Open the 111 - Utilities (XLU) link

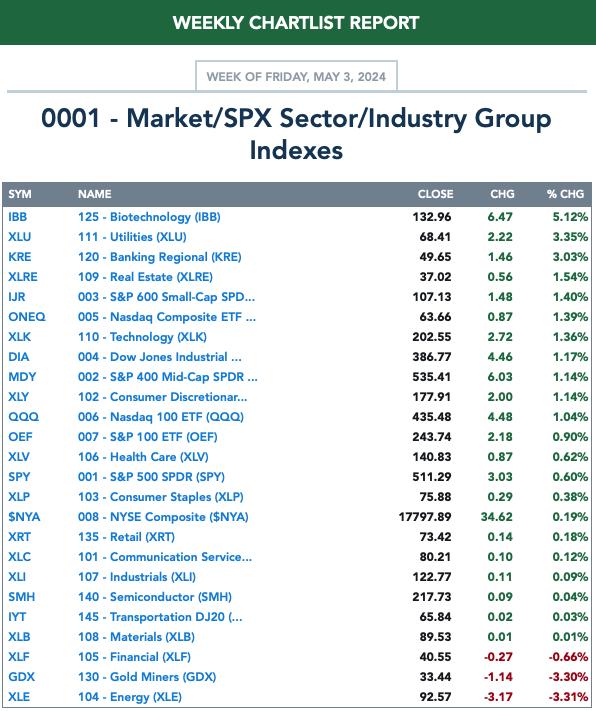[132, 237]
